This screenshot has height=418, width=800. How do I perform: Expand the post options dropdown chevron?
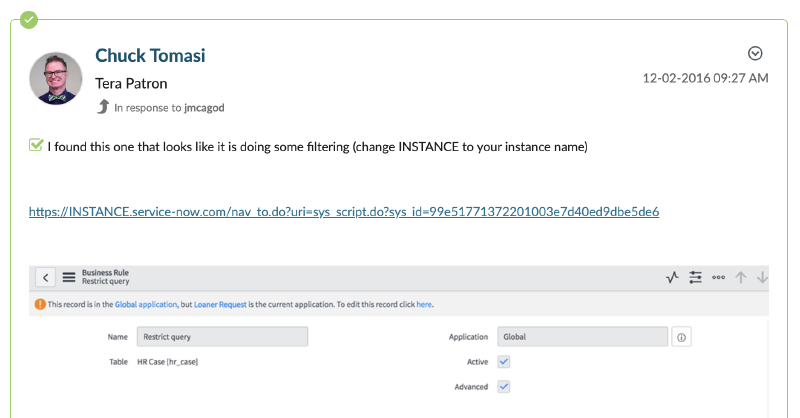[x=756, y=54]
